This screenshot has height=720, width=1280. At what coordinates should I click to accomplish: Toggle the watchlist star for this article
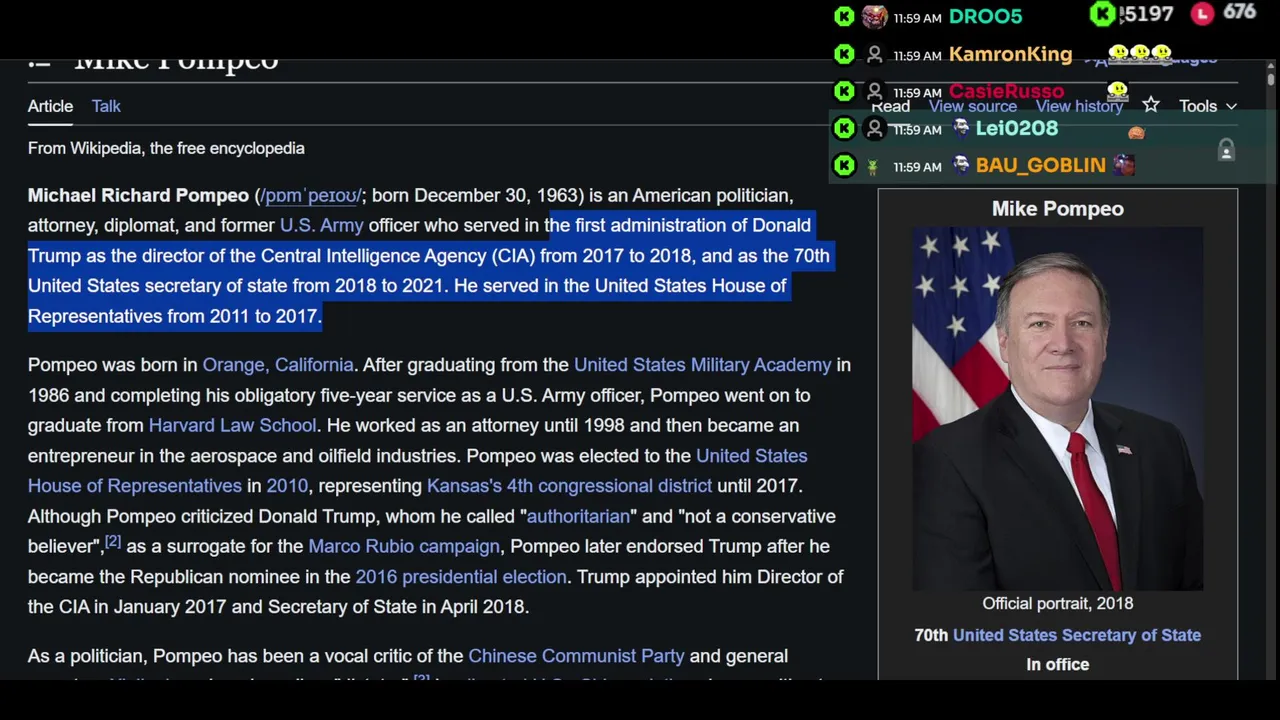(1151, 105)
